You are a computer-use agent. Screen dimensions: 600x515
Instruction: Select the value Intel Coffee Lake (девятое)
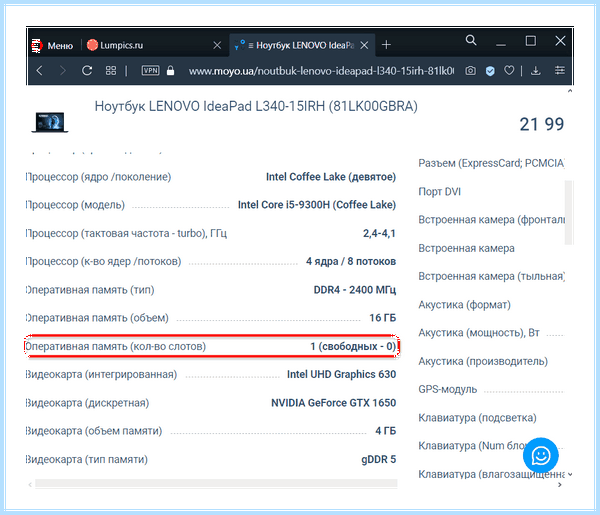click(x=331, y=177)
